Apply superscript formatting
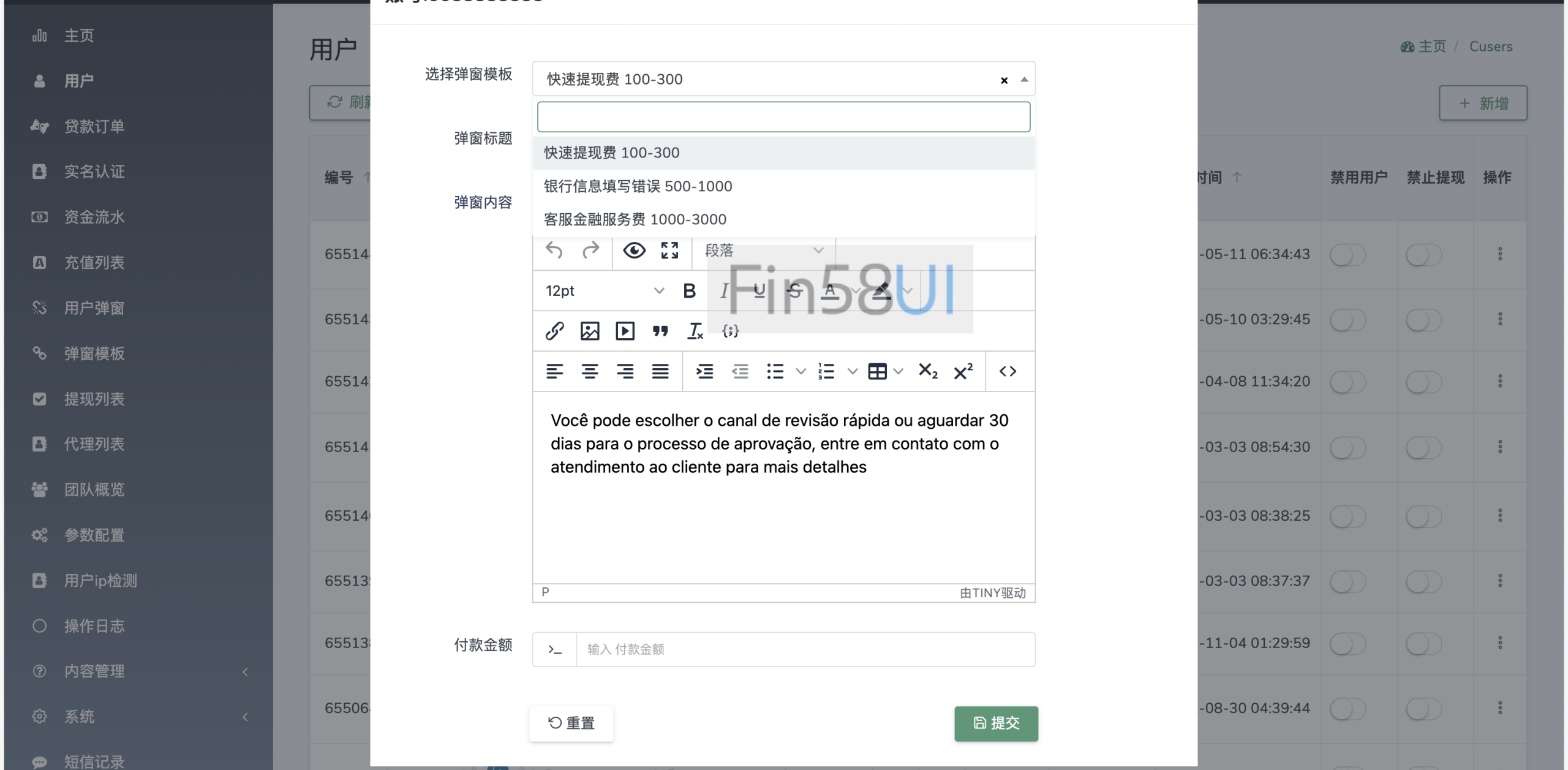Viewport: 1568px width, 770px height. (963, 371)
